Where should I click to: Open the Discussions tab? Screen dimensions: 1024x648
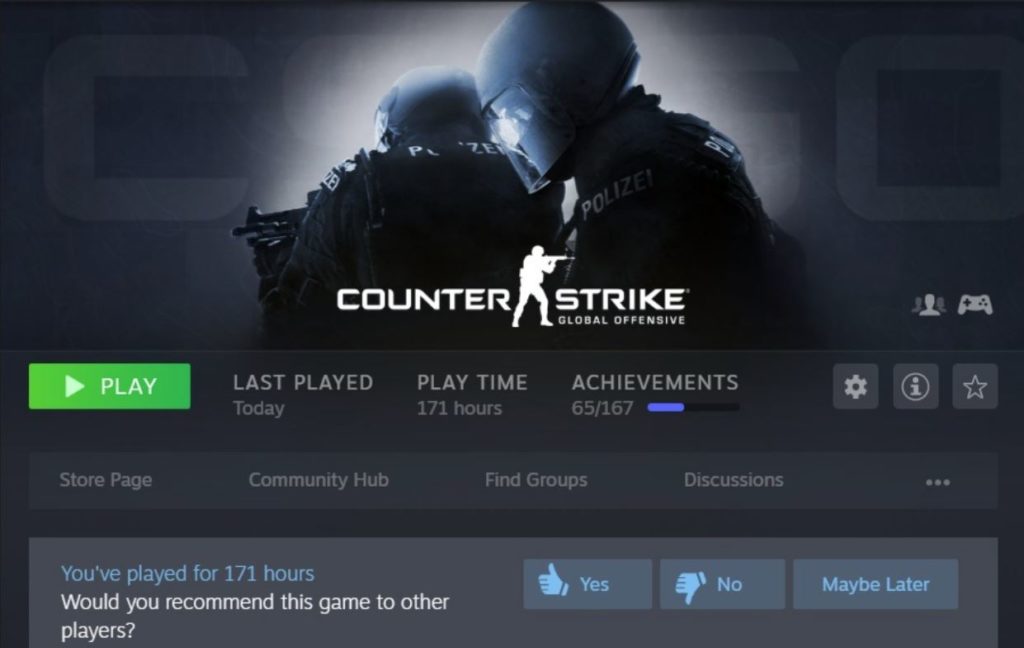[x=733, y=480]
